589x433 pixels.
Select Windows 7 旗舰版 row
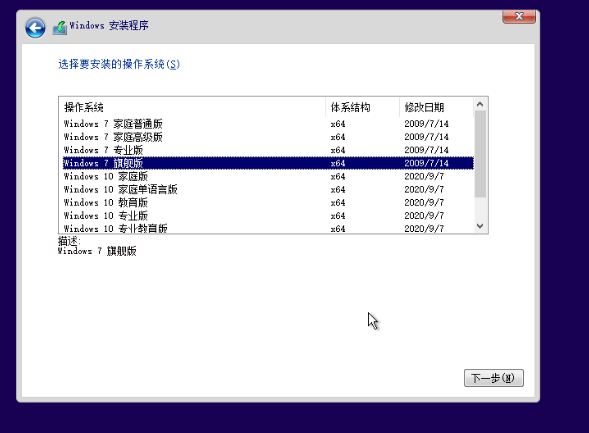(268, 163)
